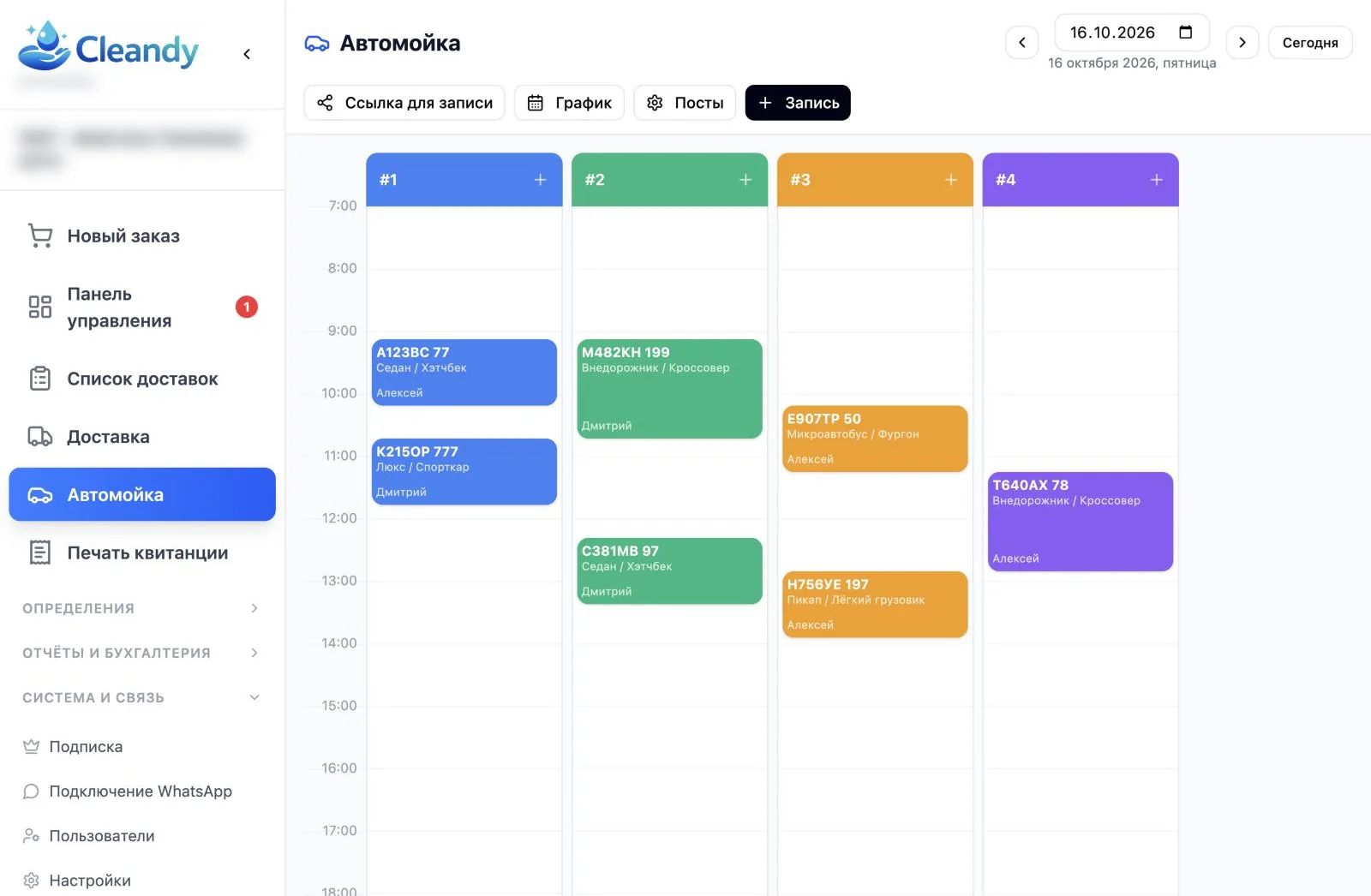Click the date field 16.10.2026
Image resolution: width=1371 pixels, height=896 pixels.
pos(1132,33)
